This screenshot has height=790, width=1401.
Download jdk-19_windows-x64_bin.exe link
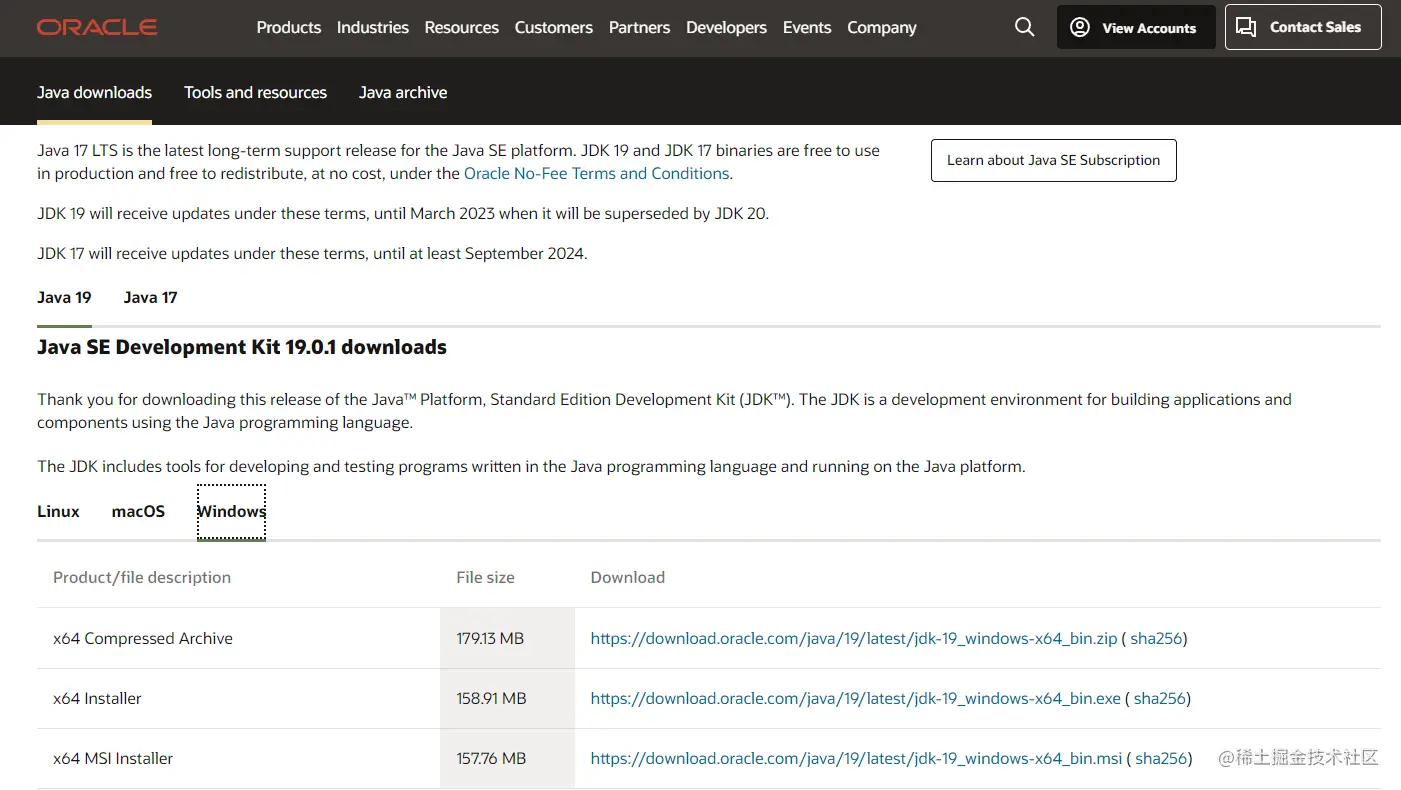click(856, 698)
